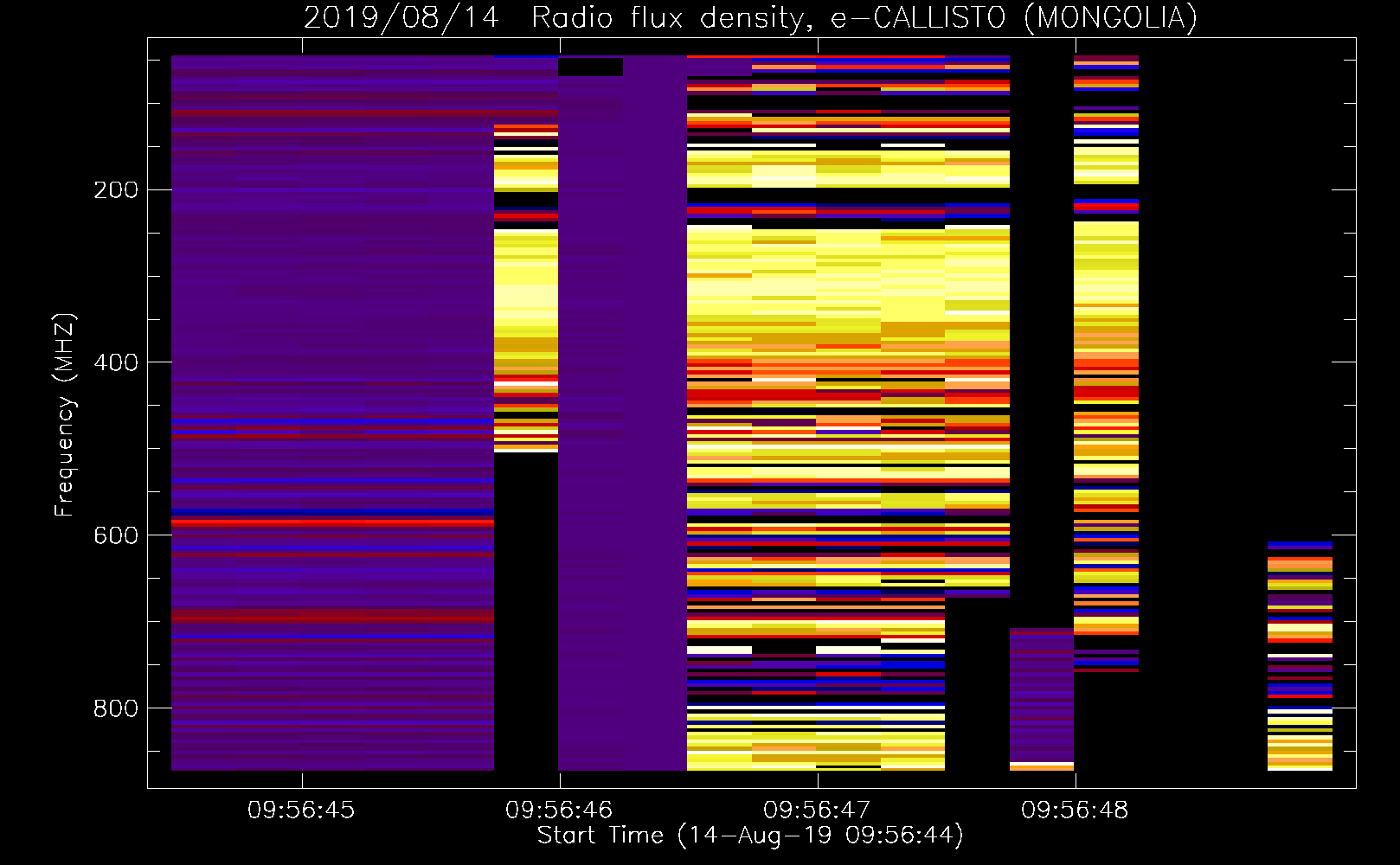Click the '800' frequency tick label
Image resolution: width=1400 pixels, height=865 pixels.
(116, 708)
